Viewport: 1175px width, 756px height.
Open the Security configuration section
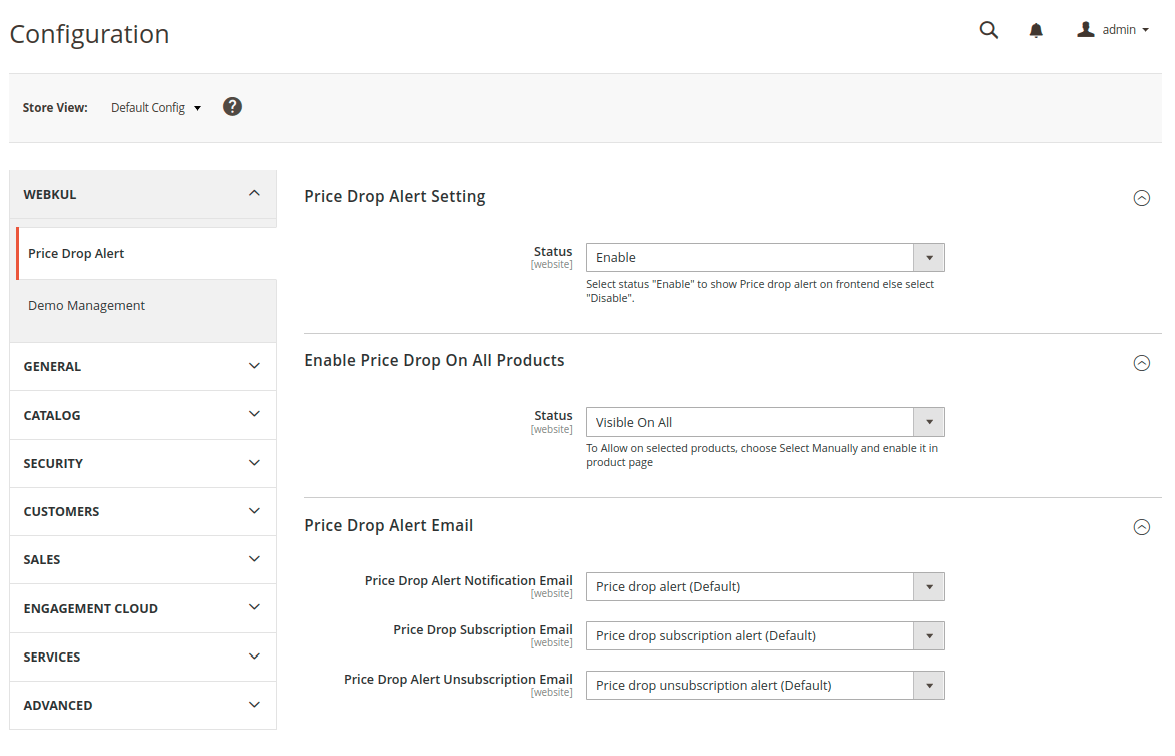coord(142,463)
